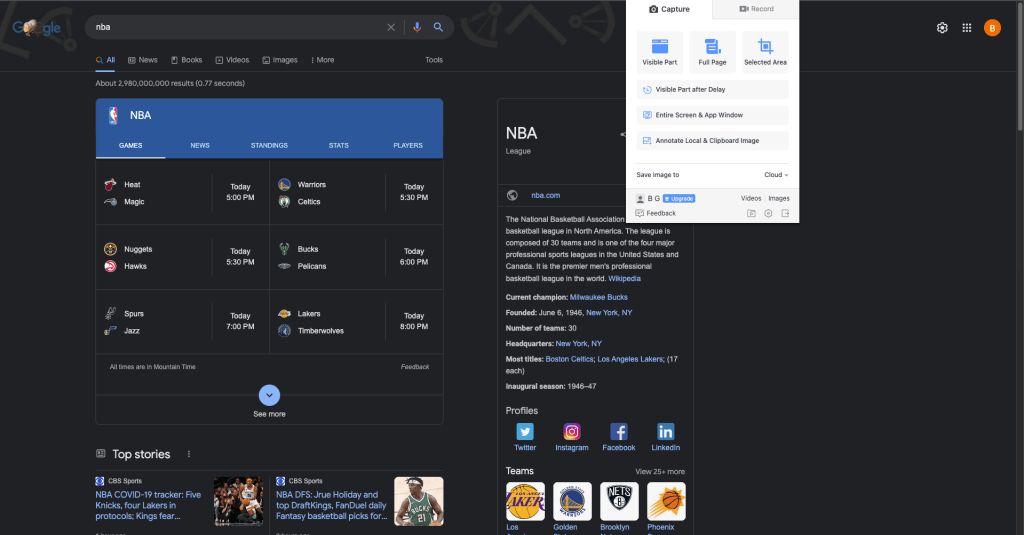Click Visible Part after Delay button
This screenshot has height=535, width=1024.
712,90
